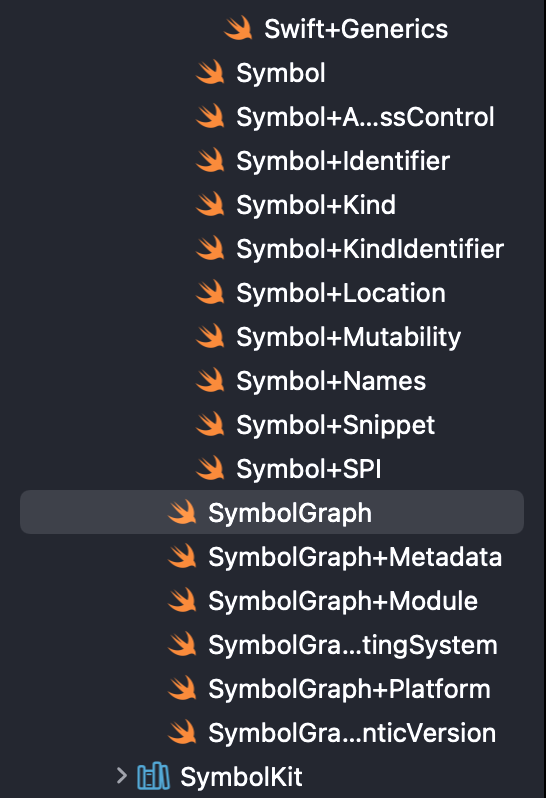Select the truncated Symbol+A...ssControl file
The width and height of the screenshot is (546, 798).
[365, 117]
